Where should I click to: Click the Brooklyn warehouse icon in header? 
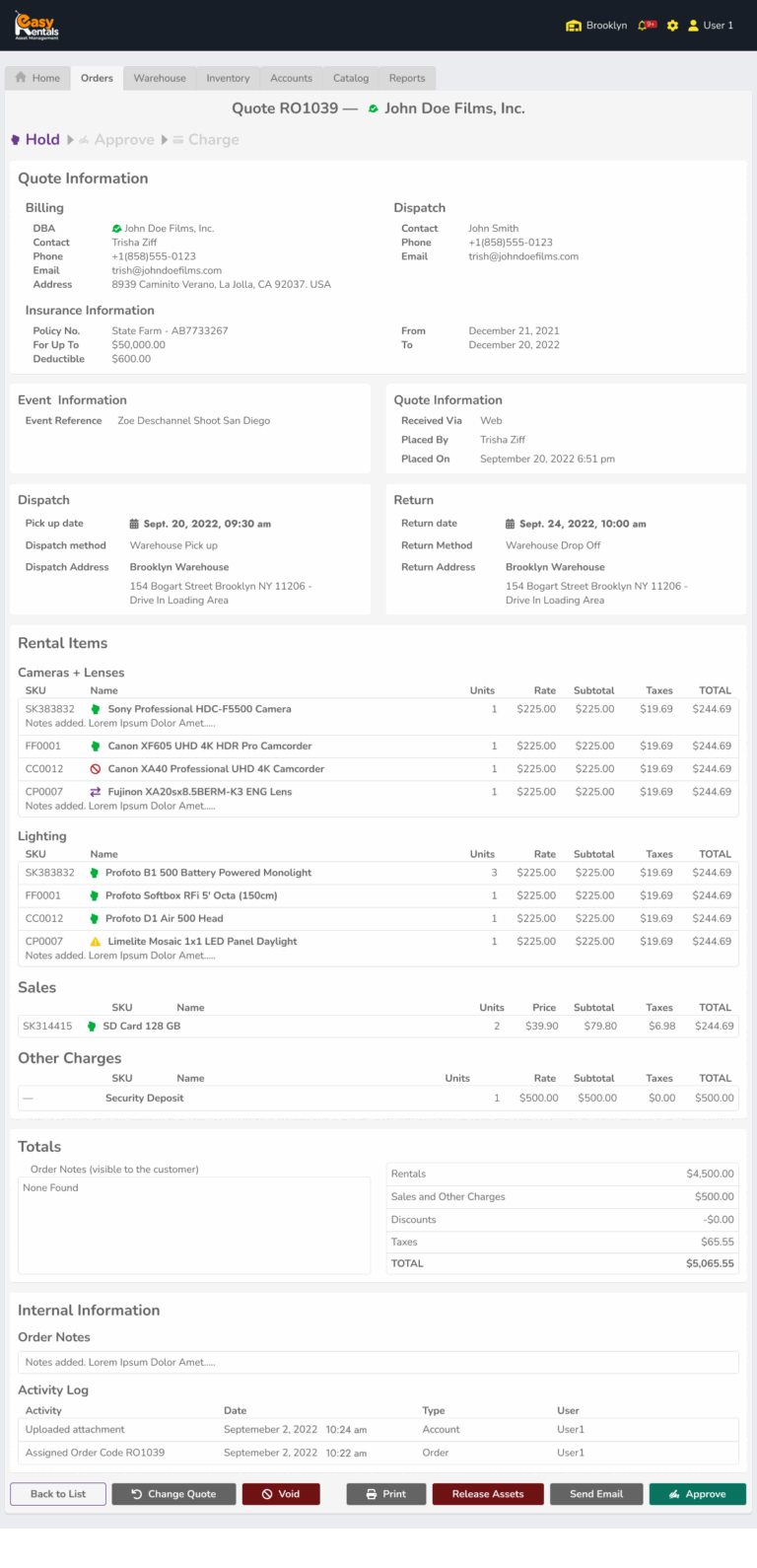tap(573, 26)
